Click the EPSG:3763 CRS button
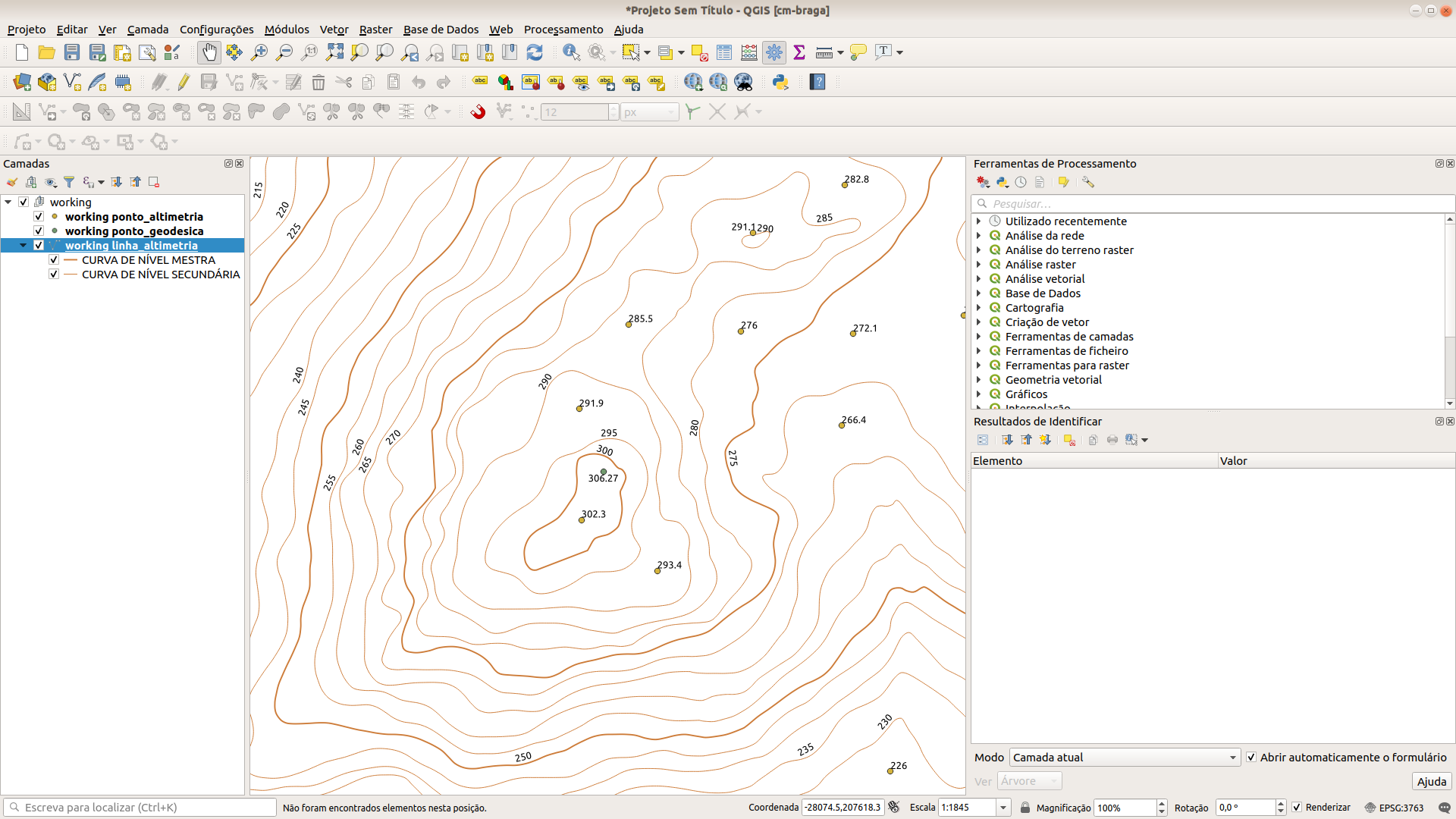This screenshot has height=819, width=1456. click(1394, 808)
